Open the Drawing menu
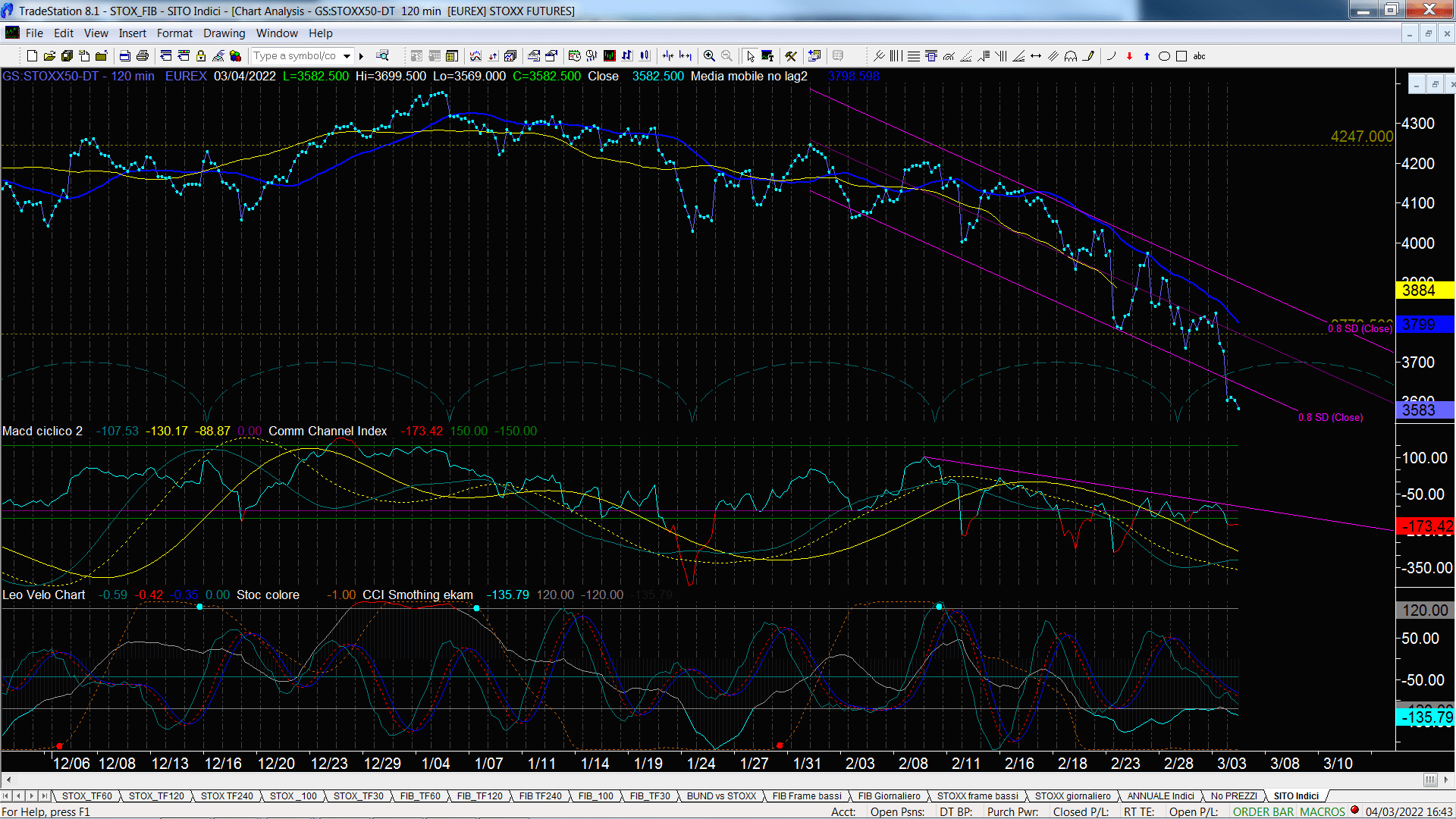This screenshot has width=1456, height=819. click(x=224, y=33)
